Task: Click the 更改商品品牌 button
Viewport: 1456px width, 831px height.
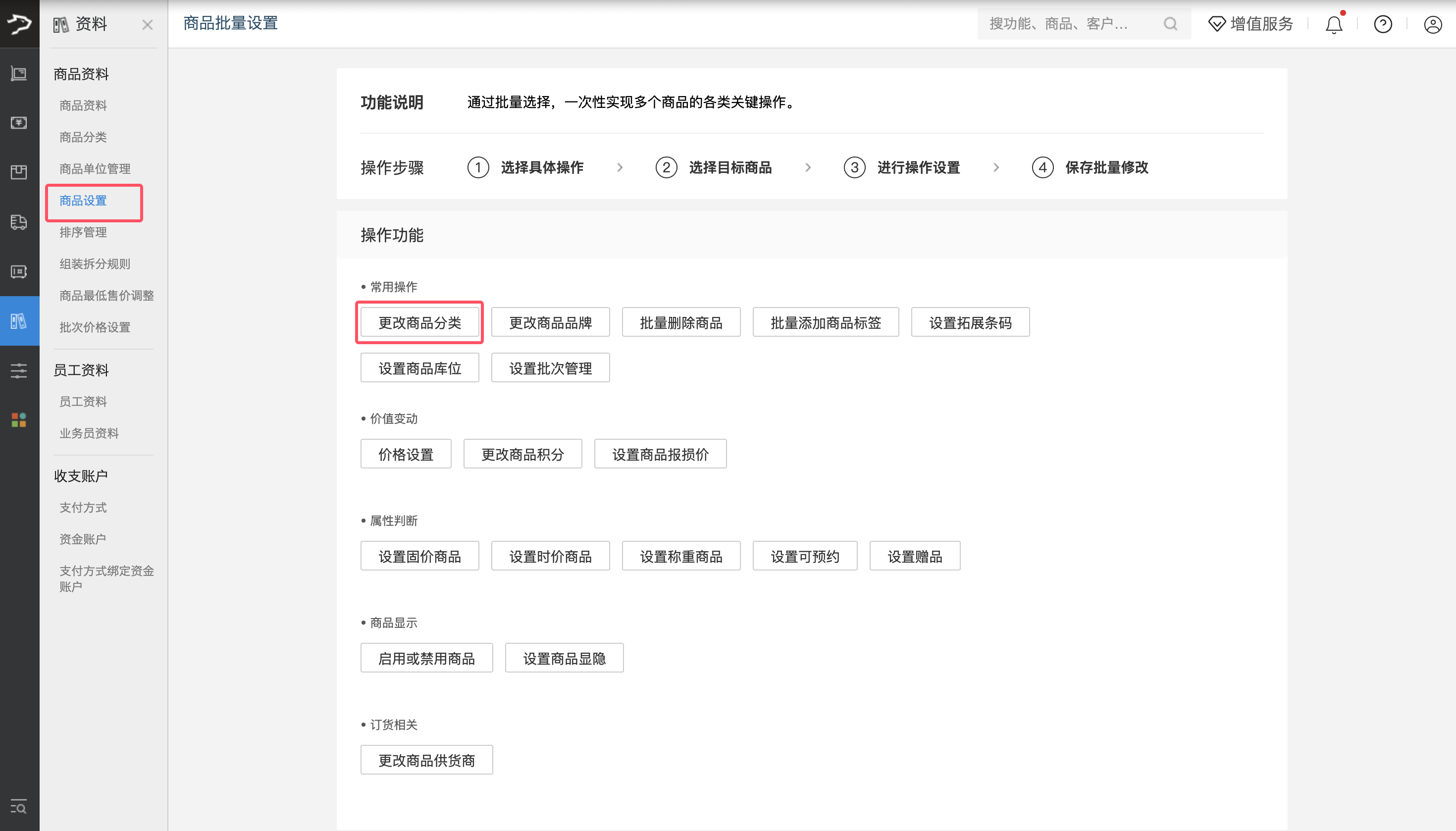Action: pos(550,322)
